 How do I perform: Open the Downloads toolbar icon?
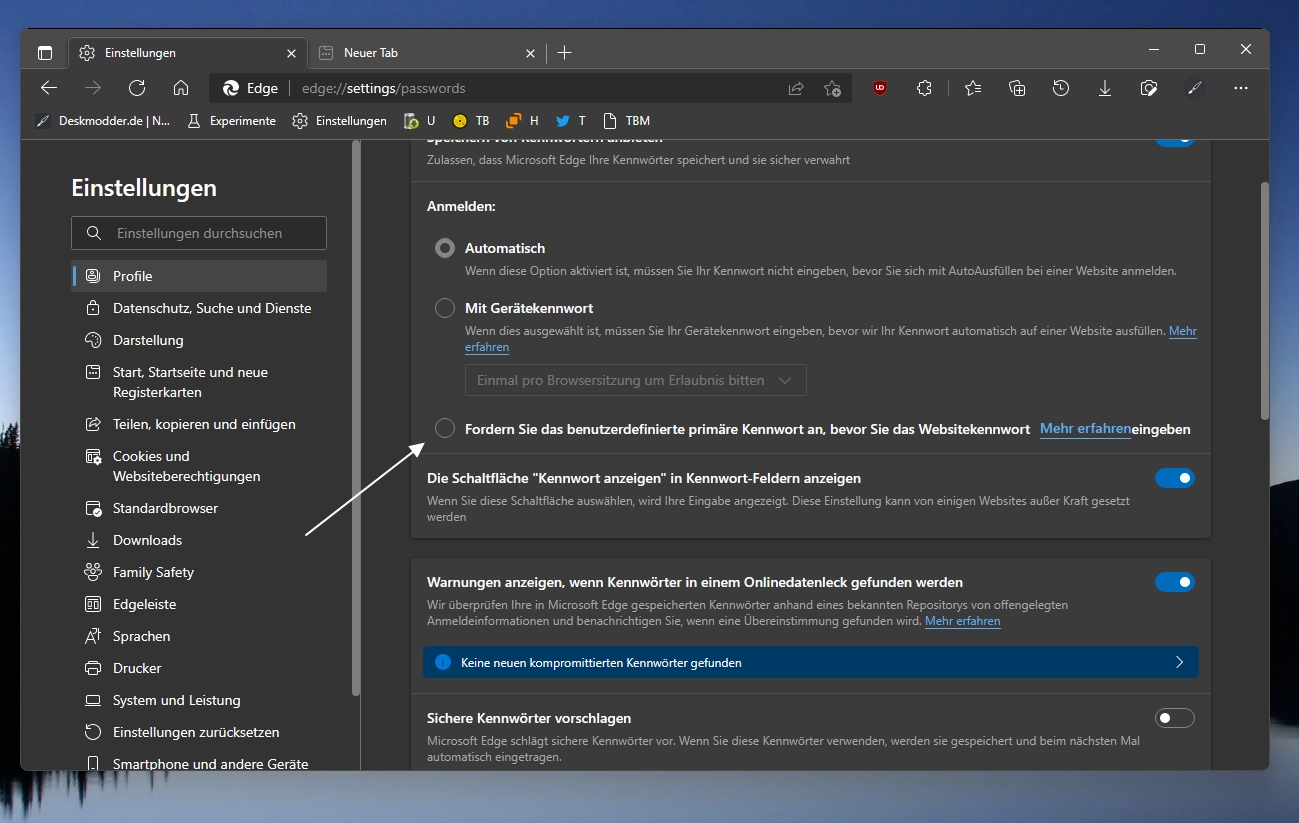tap(1105, 88)
